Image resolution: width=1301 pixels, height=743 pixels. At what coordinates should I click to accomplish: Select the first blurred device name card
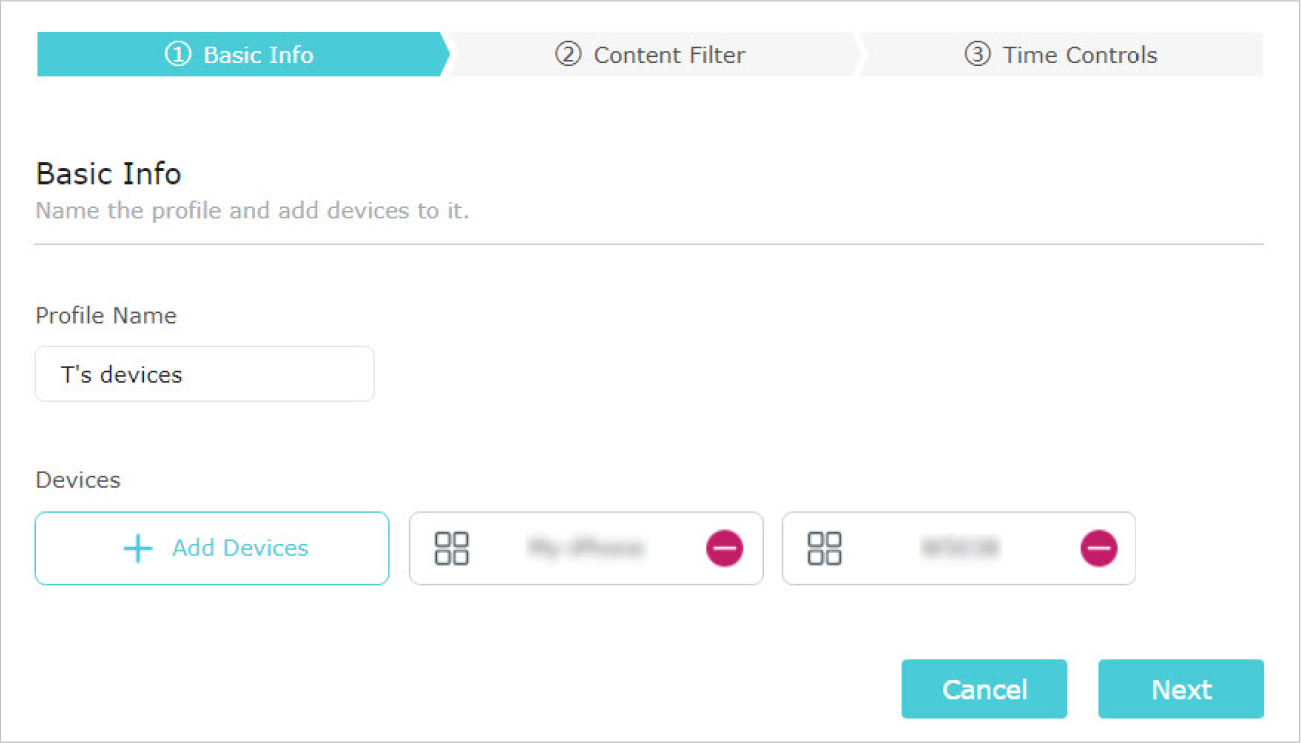[x=586, y=548]
